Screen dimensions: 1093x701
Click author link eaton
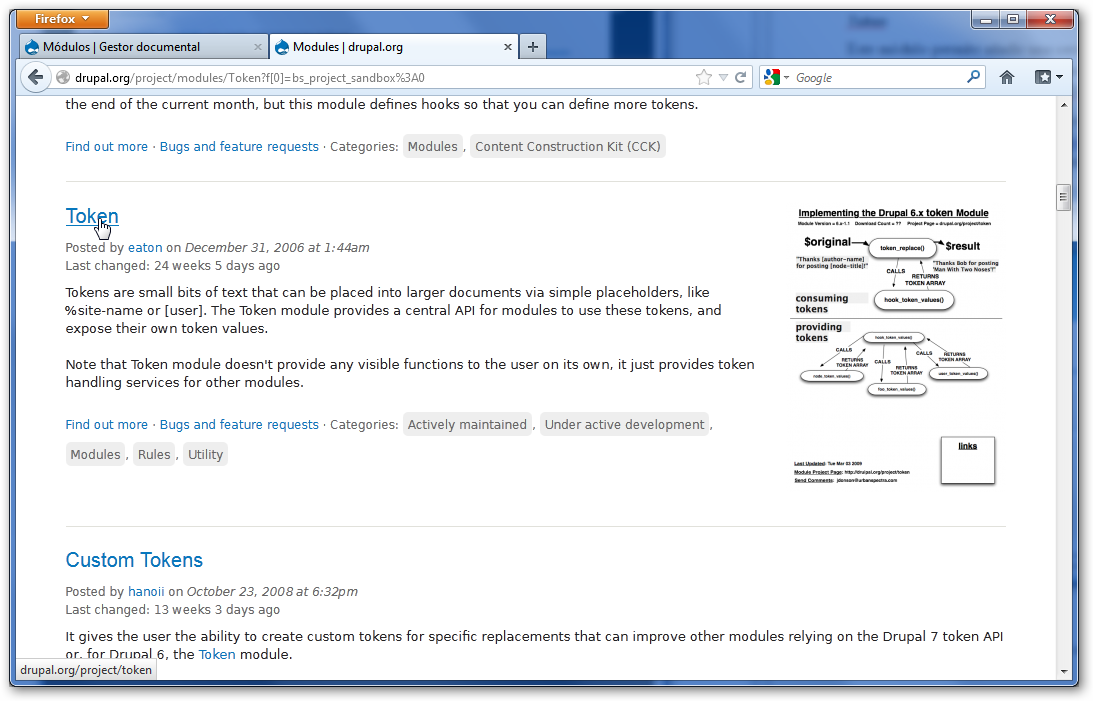(145, 248)
